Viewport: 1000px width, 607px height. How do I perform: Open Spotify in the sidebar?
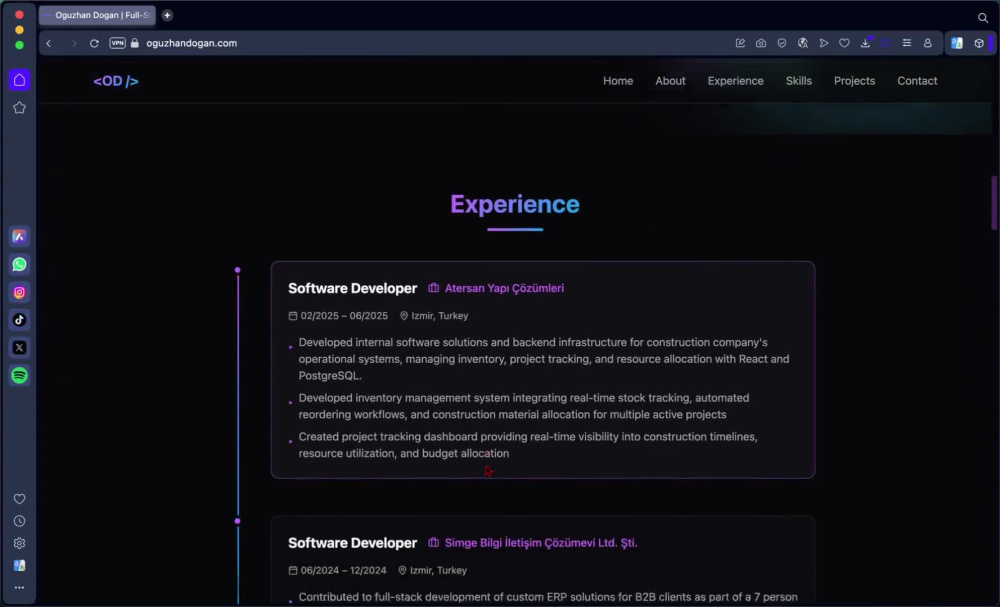point(20,376)
